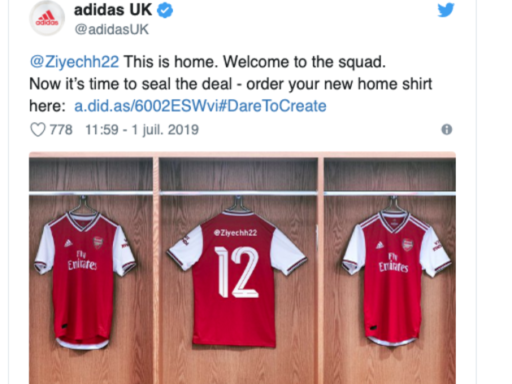Click the number 12 shirt in photo
This screenshot has height=384, width=512.
(237, 278)
